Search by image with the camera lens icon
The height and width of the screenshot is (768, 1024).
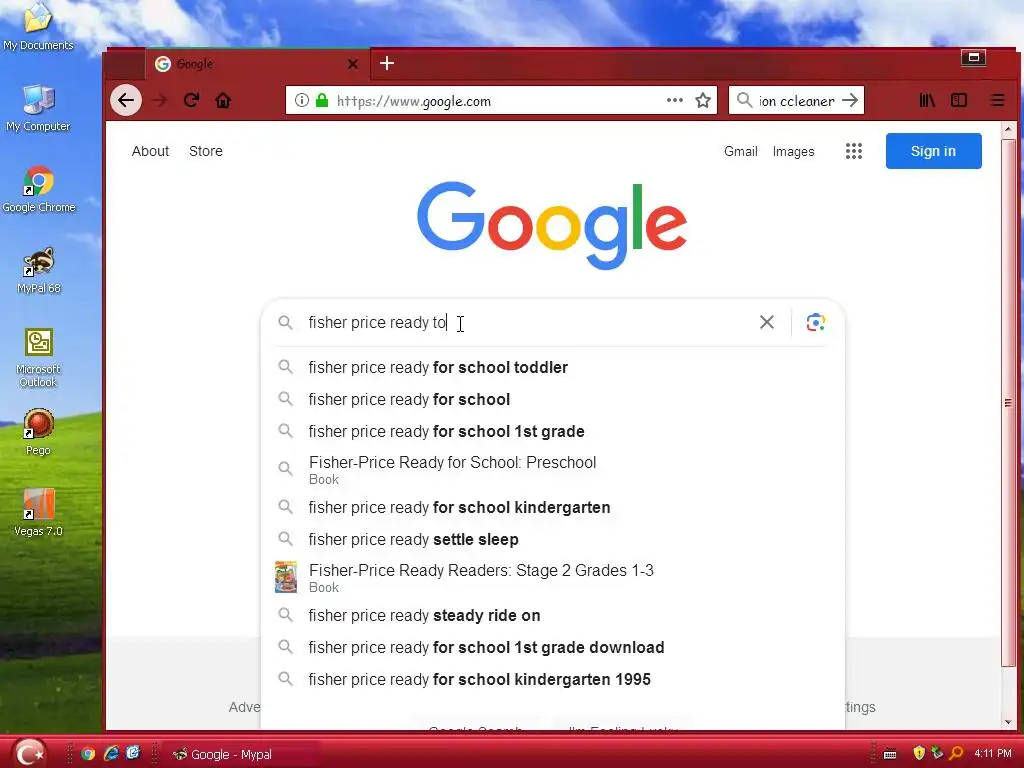point(815,322)
